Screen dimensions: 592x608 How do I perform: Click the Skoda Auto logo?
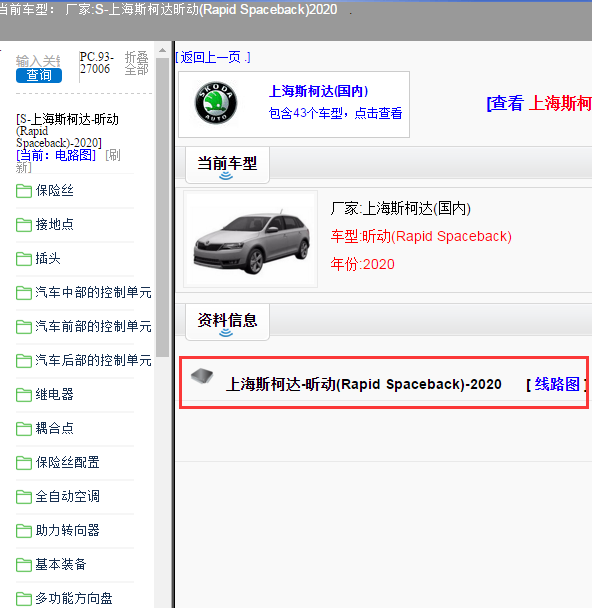click(216, 103)
